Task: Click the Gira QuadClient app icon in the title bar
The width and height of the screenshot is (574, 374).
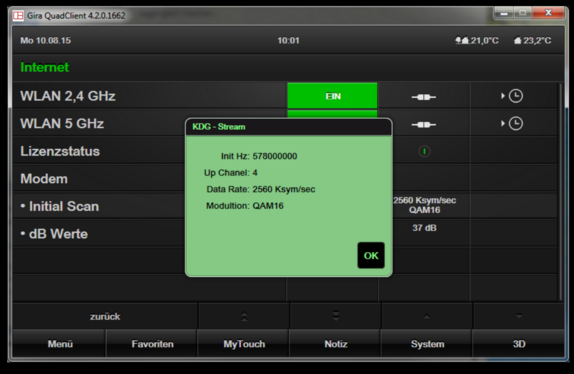Action: click(x=18, y=16)
